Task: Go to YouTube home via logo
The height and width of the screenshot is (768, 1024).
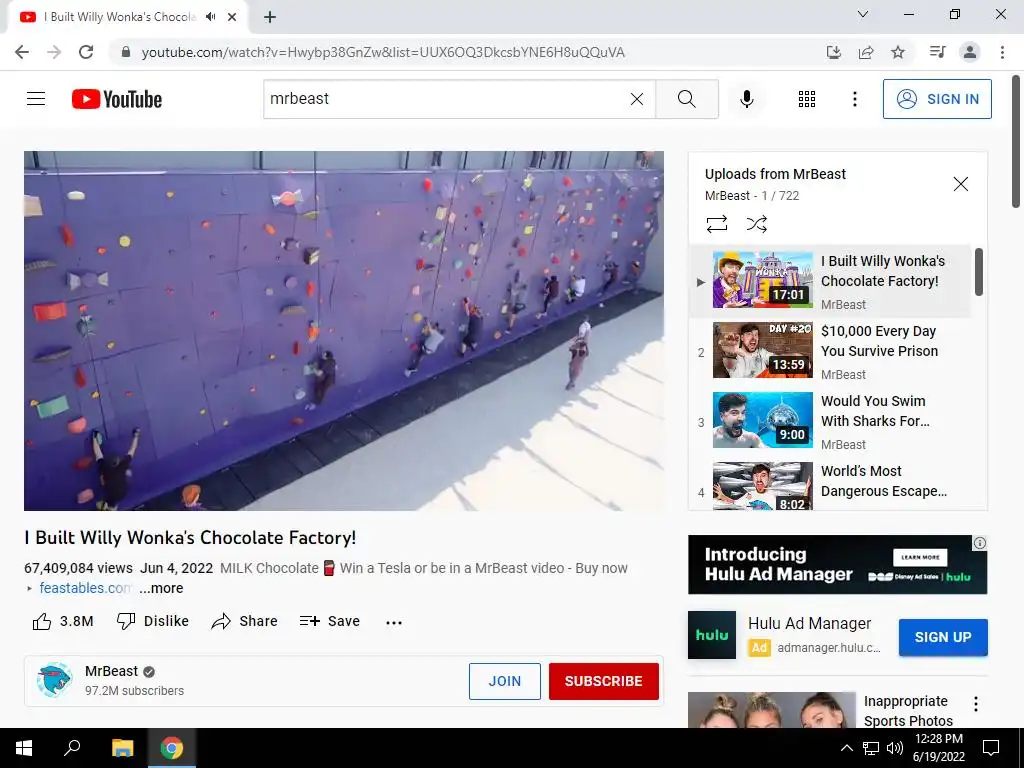Action: click(x=117, y=99)
